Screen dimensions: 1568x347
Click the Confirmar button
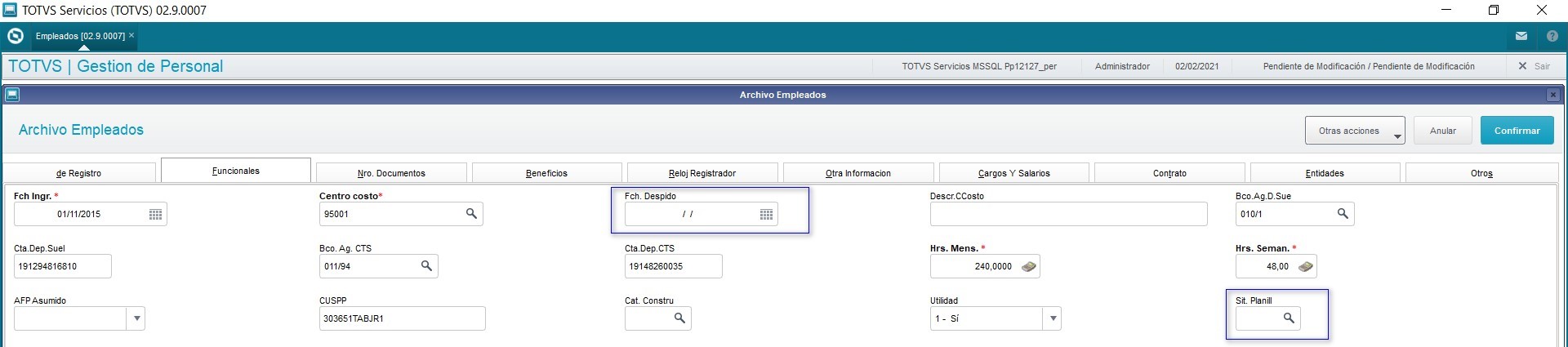coord(1517,131)
